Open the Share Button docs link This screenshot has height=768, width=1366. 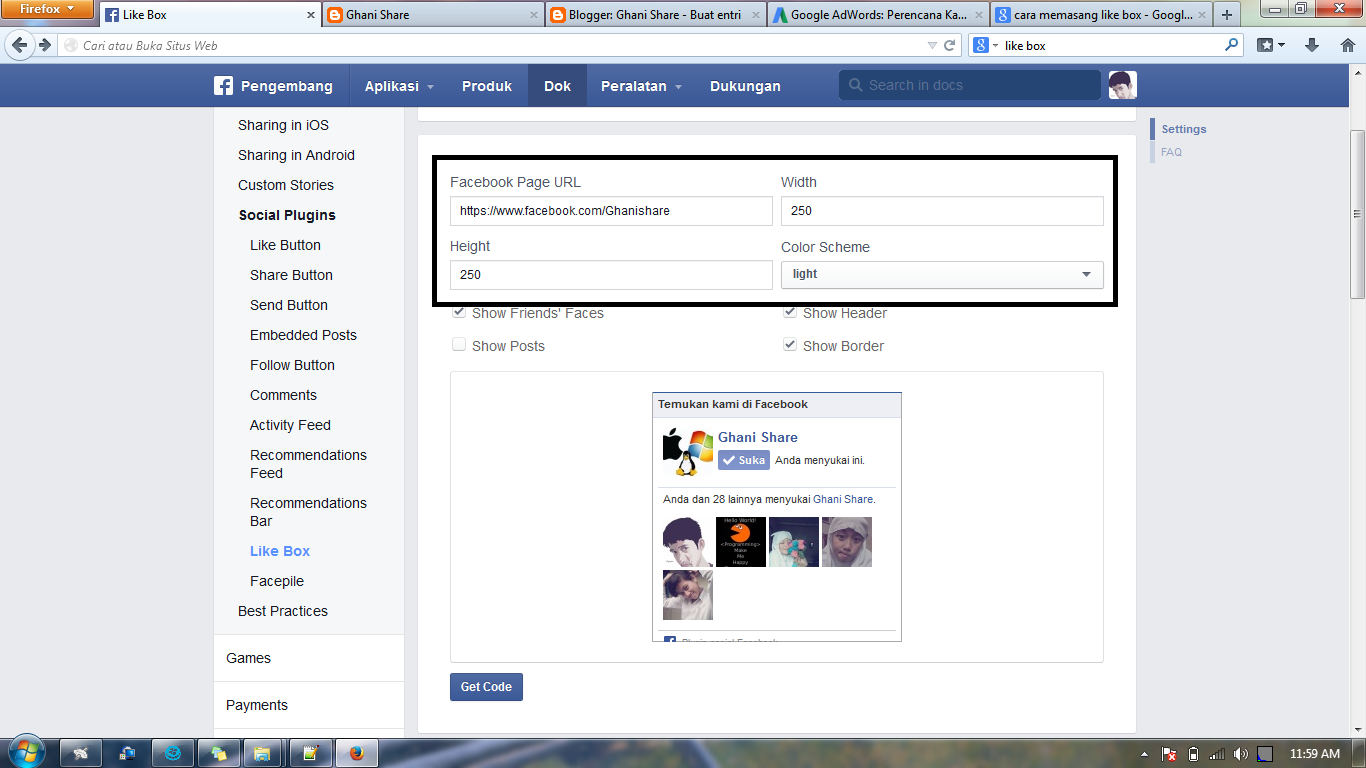tap(291, 275)
